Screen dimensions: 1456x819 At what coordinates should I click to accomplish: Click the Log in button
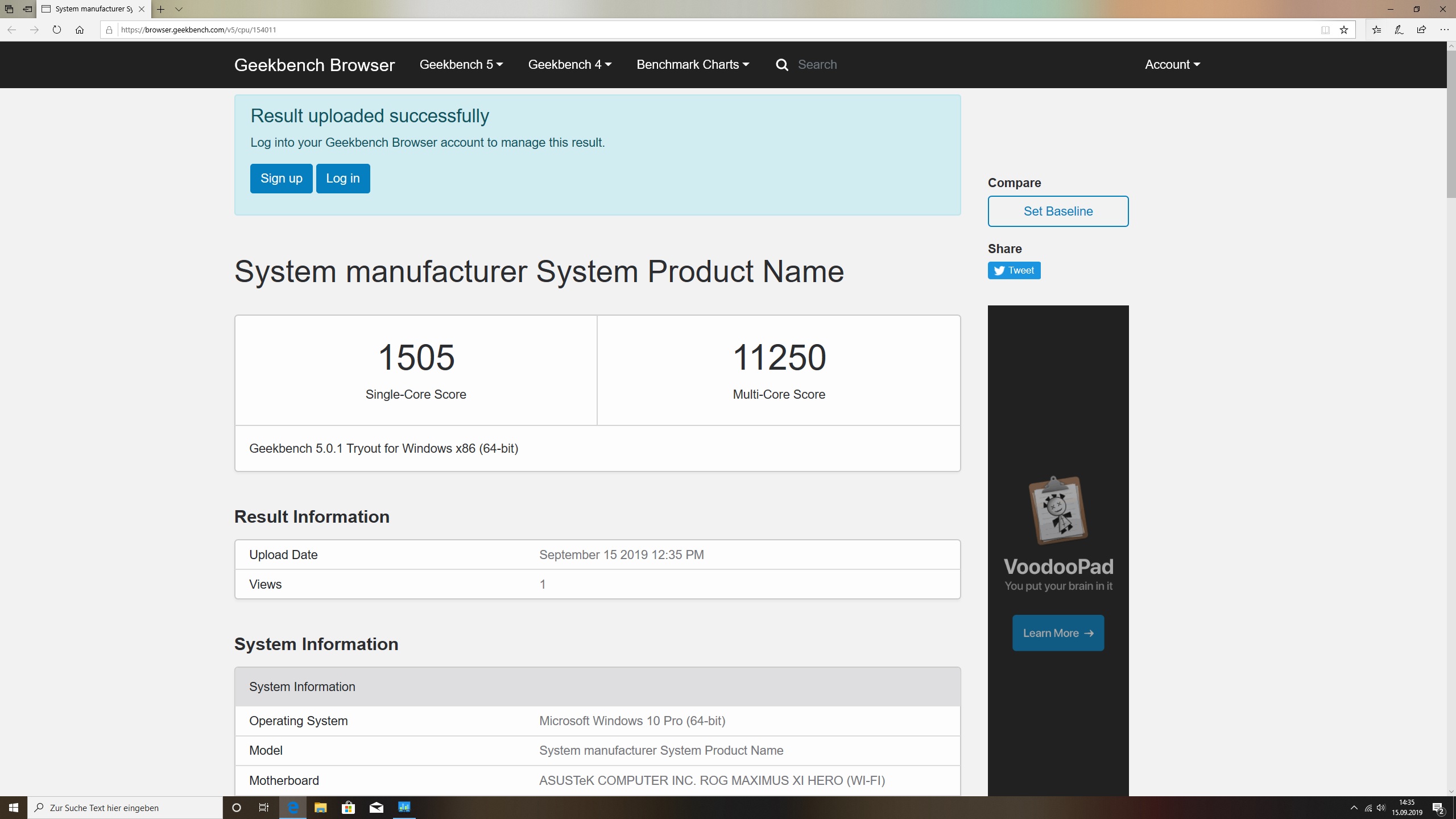point(342,179)
